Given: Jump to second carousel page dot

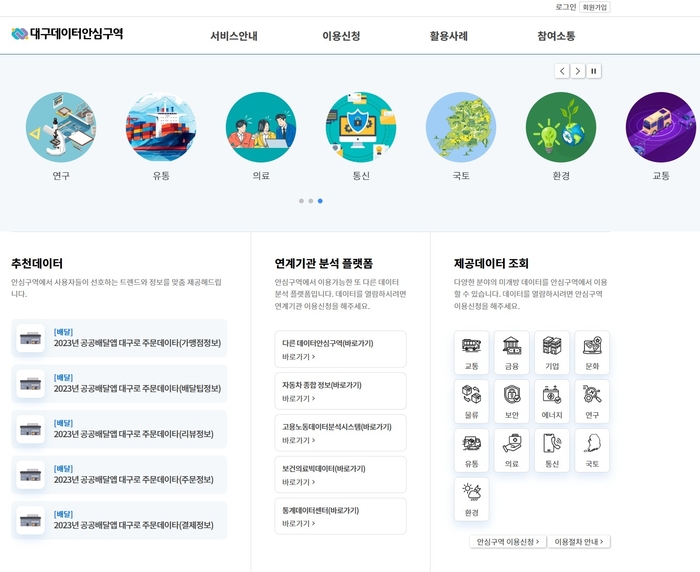Looking at the screenshot, I should 311,201.
